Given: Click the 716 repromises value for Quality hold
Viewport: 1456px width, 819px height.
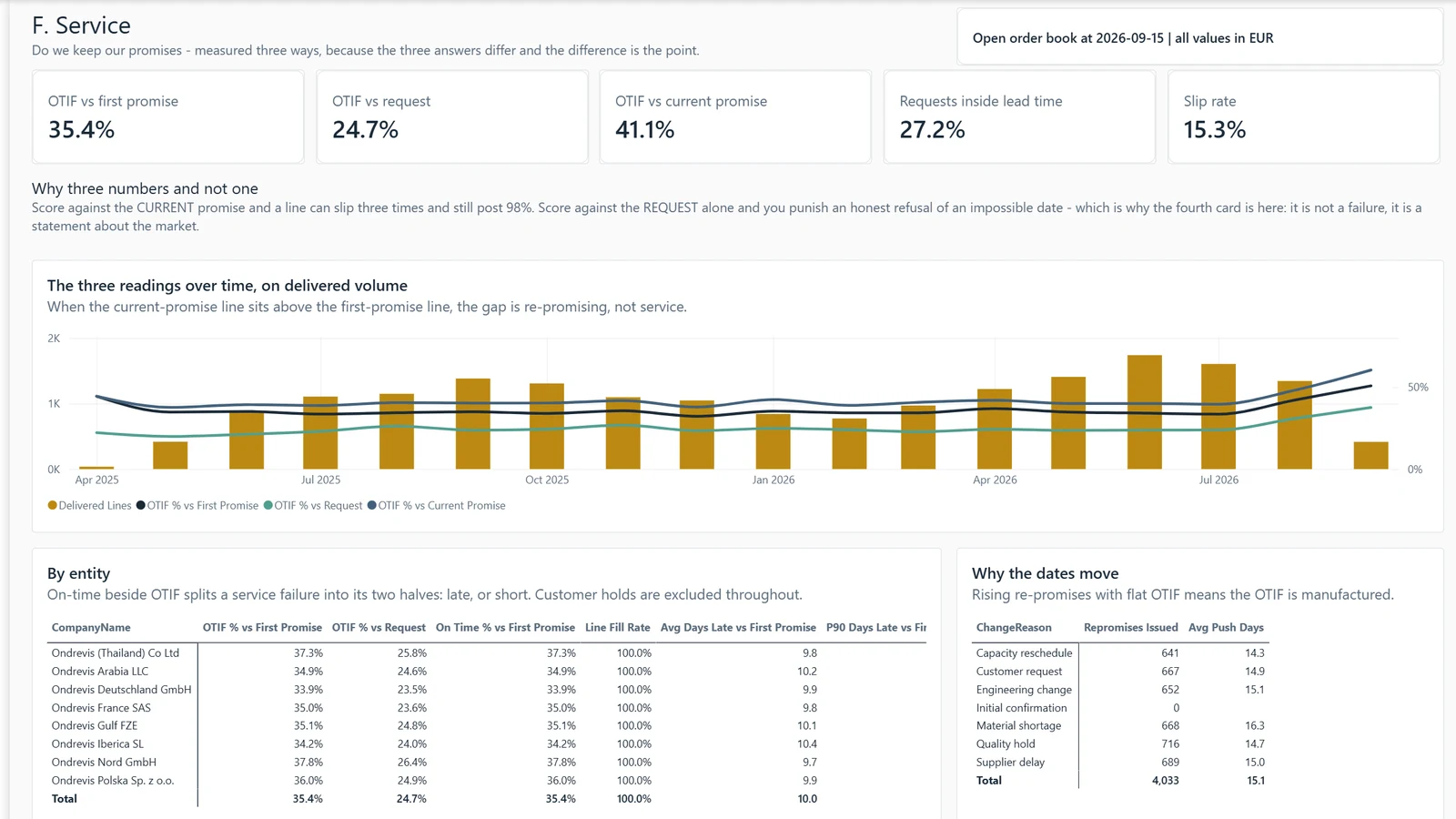Looking at the screenshot, I should click(x=1170, y=744).
